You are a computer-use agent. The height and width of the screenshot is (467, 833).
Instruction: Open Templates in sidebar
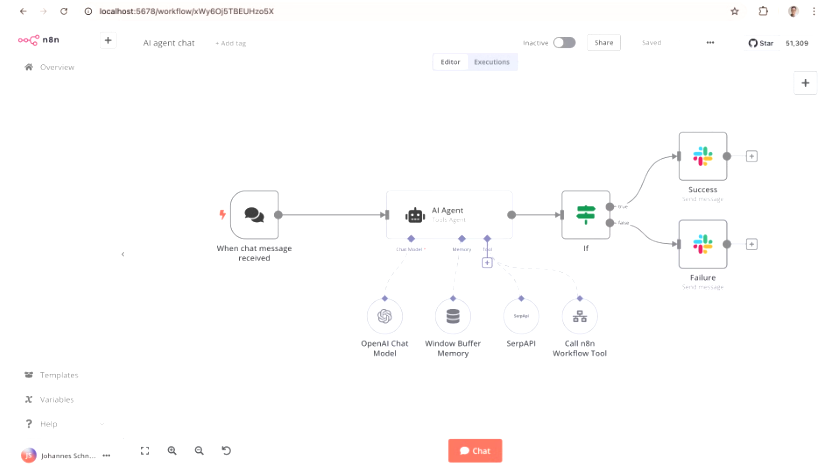point(52,375)
